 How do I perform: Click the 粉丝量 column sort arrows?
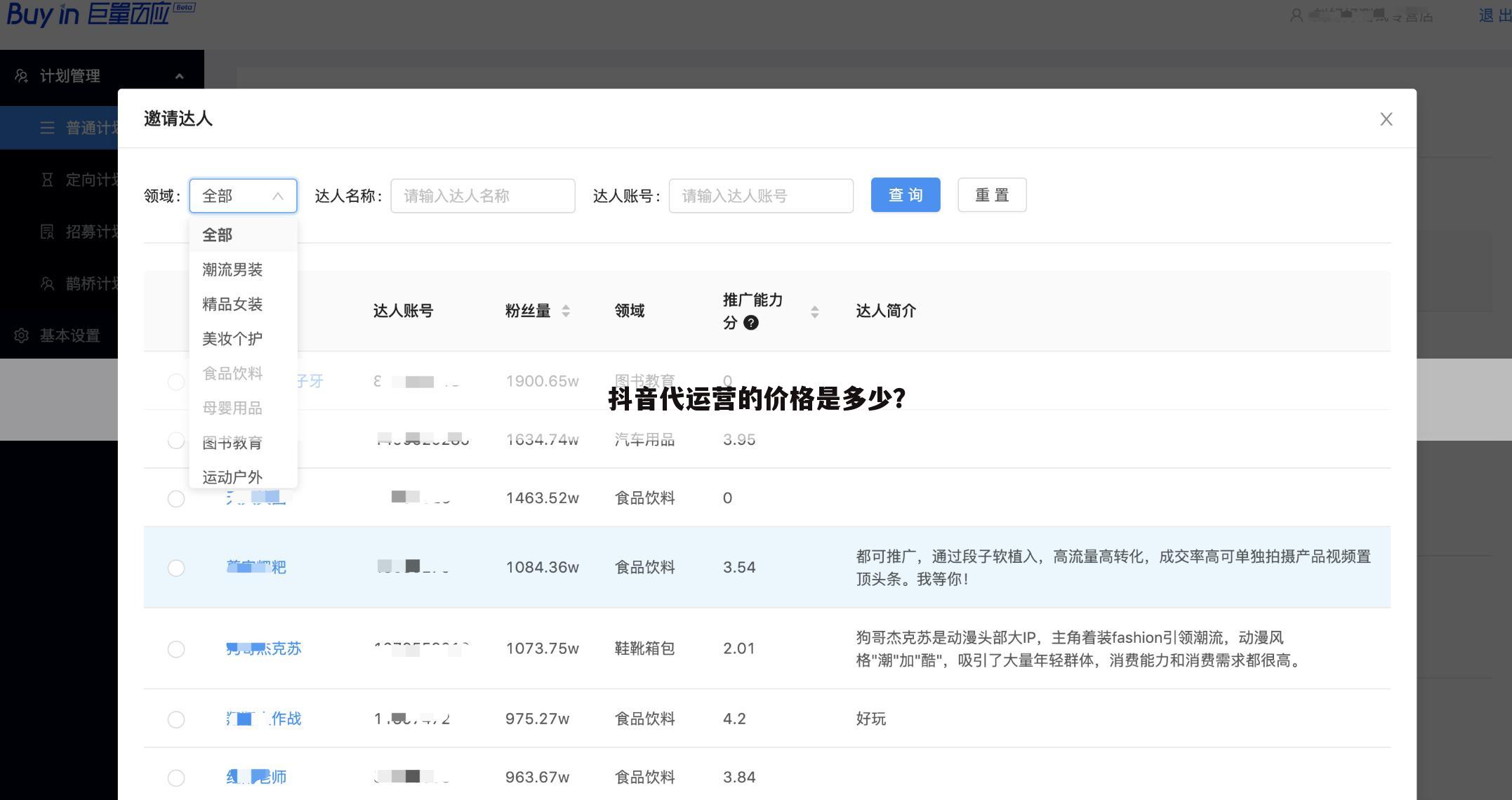[x=566, y=311]
